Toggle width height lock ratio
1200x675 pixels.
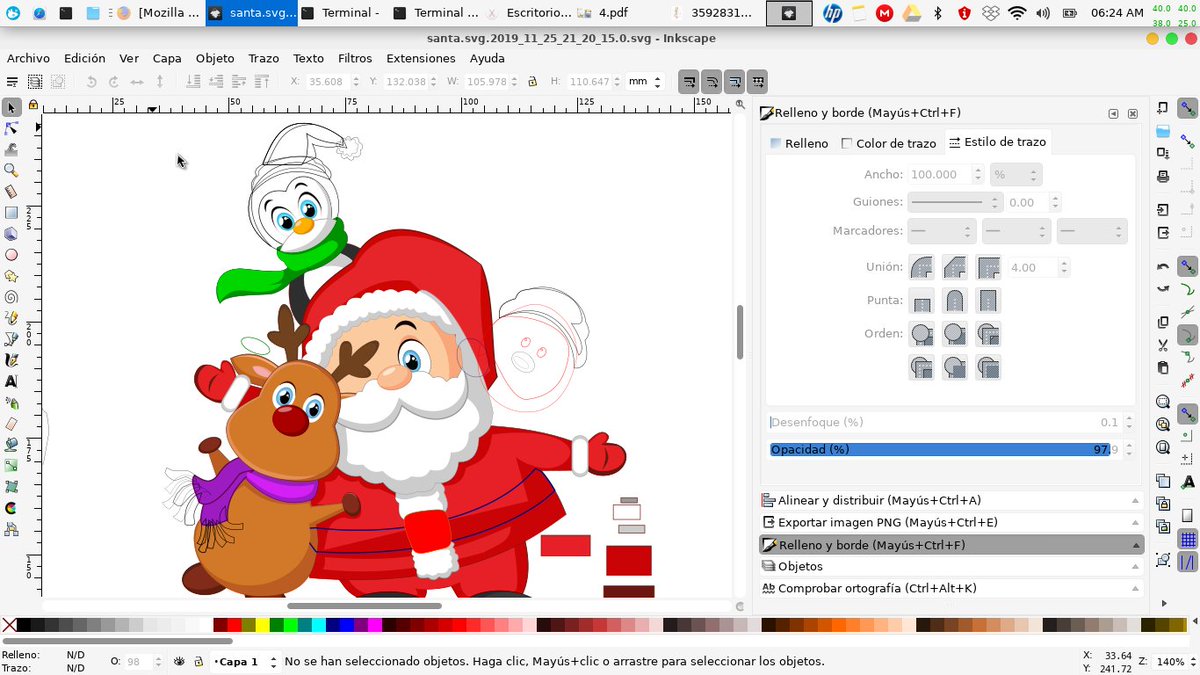click(532, 82)
